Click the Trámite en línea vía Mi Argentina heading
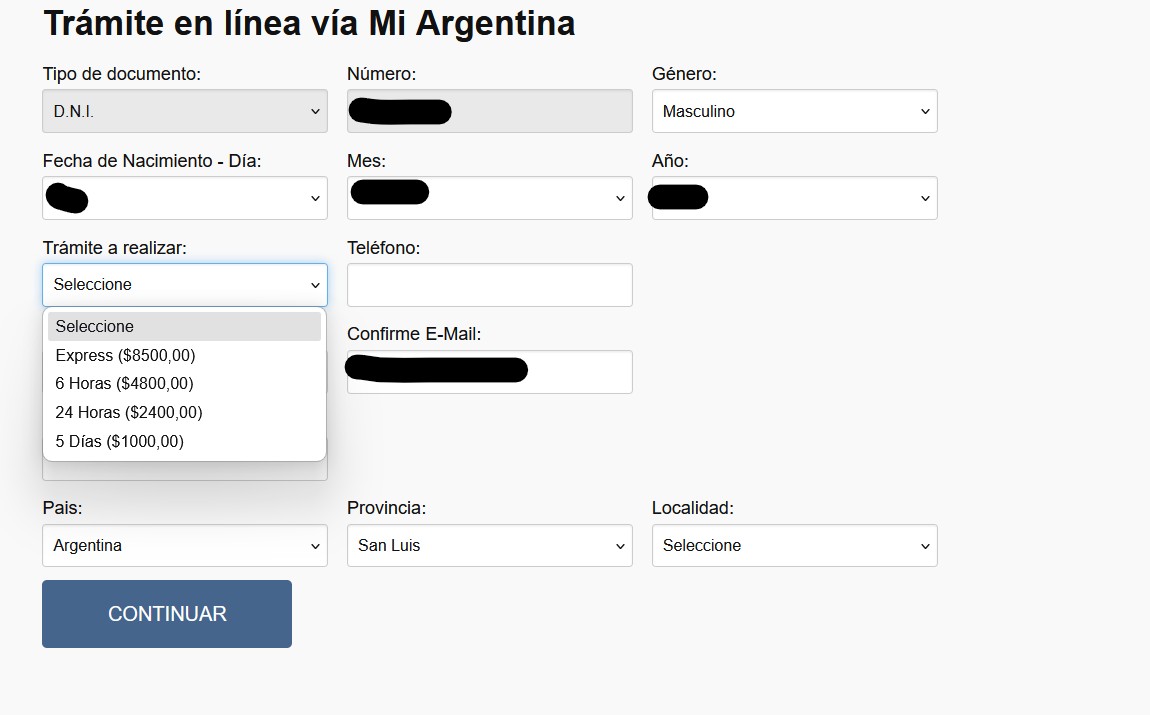 tap(310, 23)
